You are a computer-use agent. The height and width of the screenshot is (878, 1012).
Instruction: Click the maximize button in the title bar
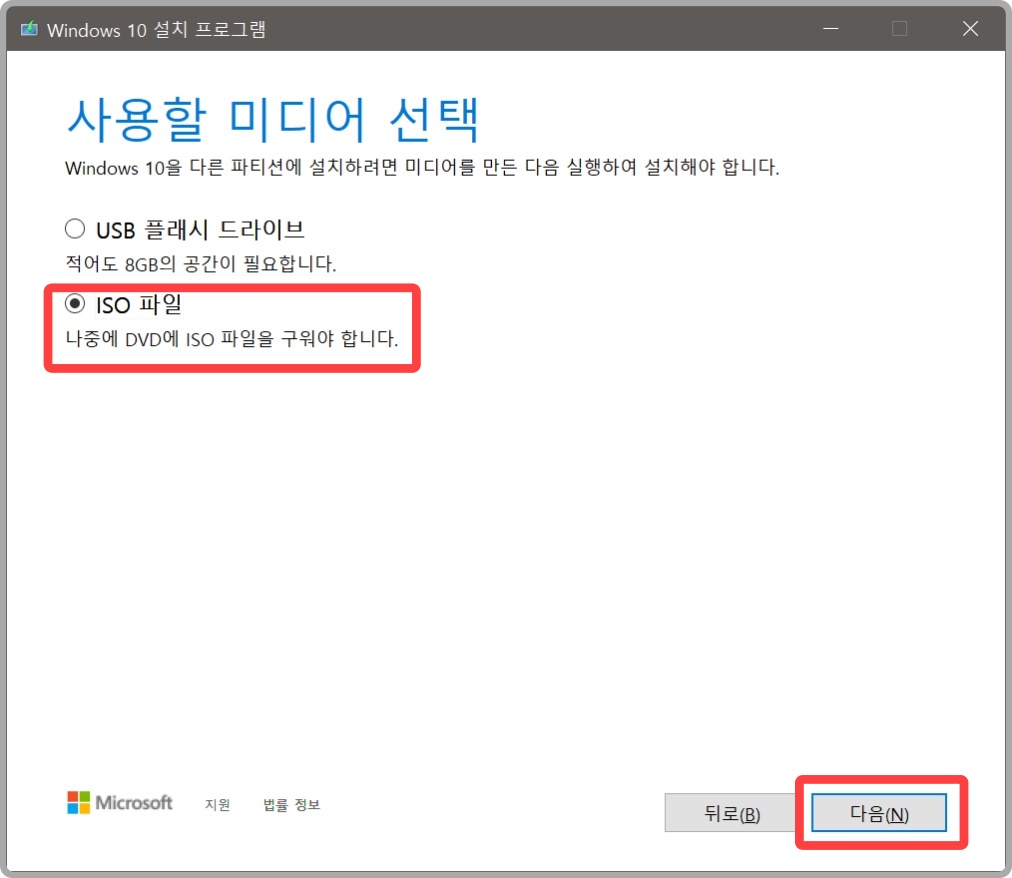[899, 29]
